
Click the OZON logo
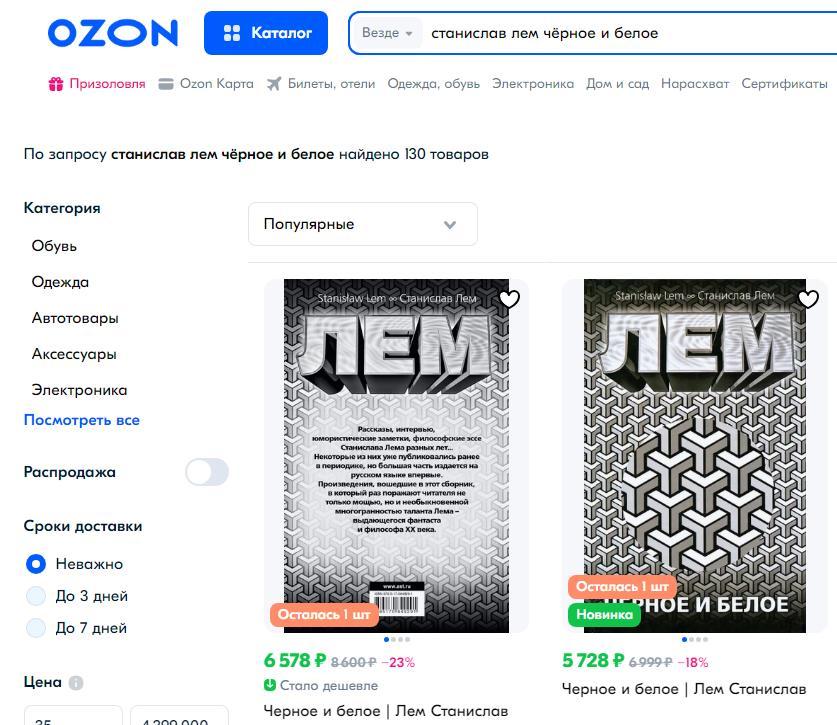(x=112, y=33)
